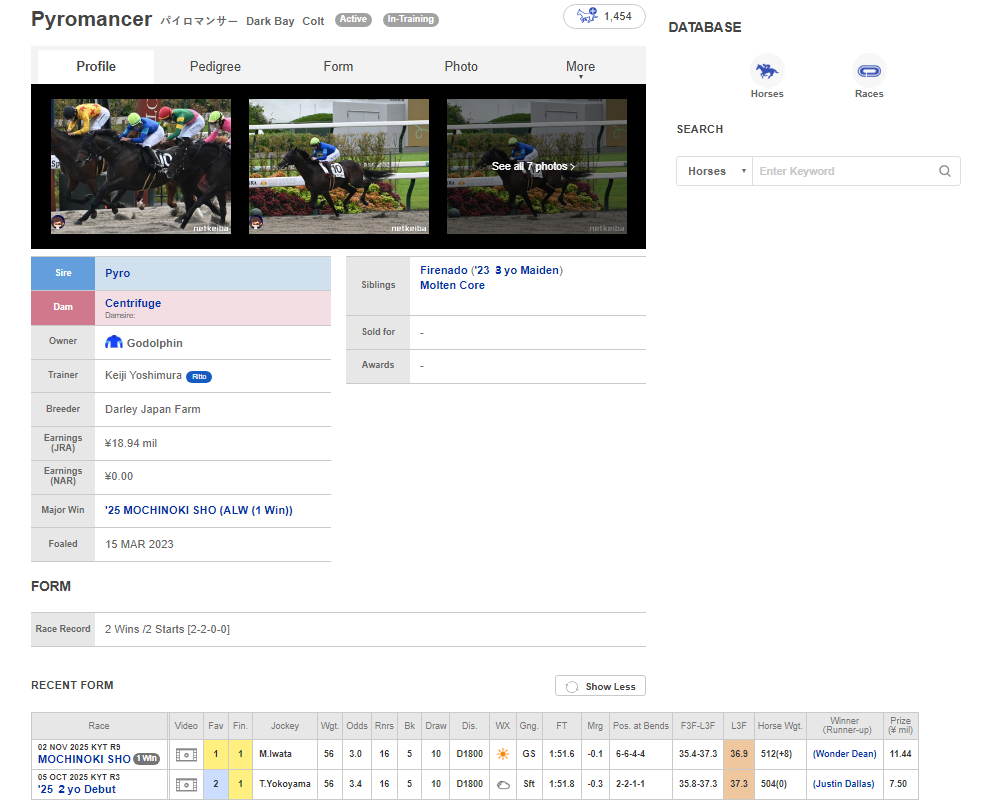Click L3F value 37.3

738,784
